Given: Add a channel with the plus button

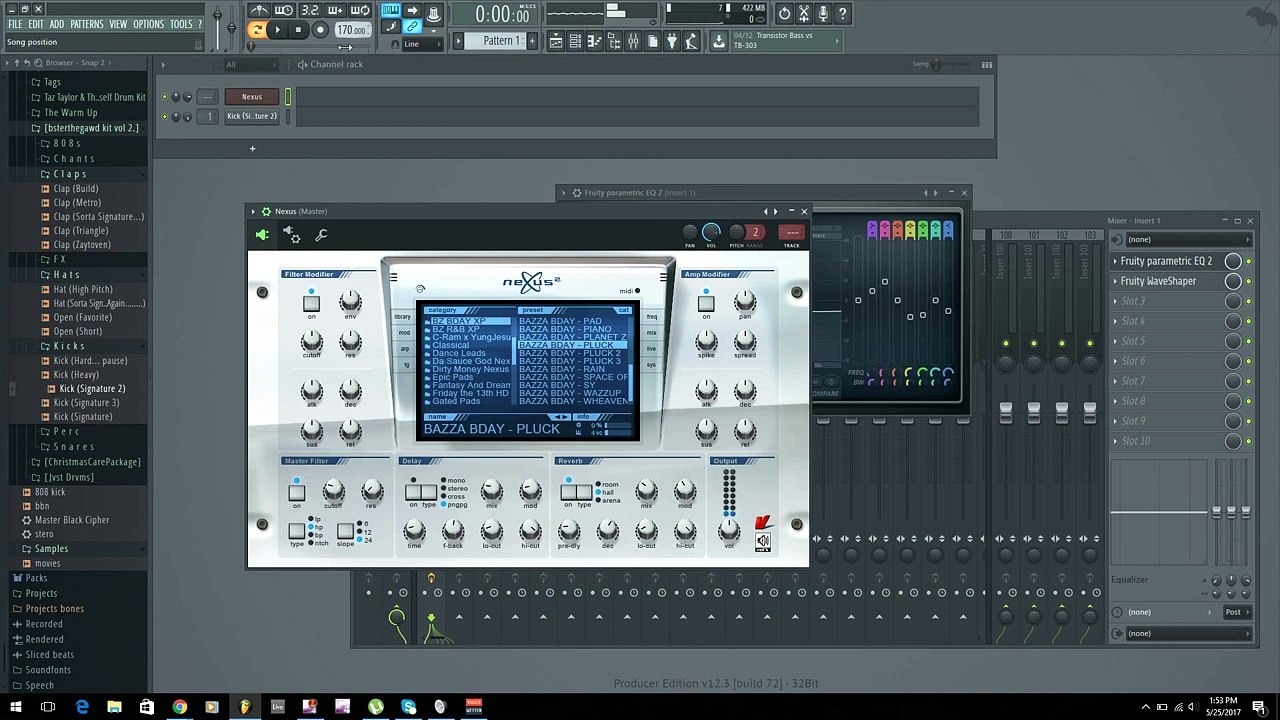Looking at the screenshot, I should click(x=252, y=149).
